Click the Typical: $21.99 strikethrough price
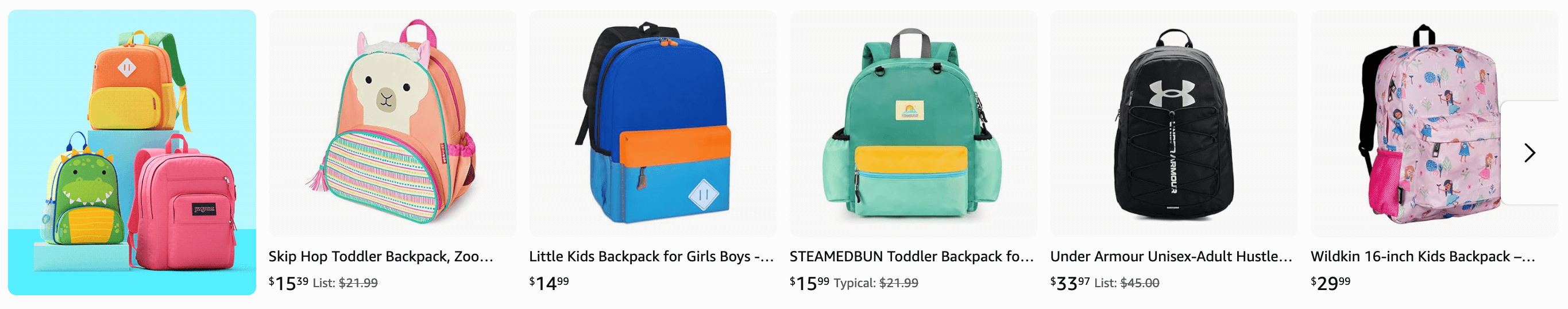This screenshot has width=1568, height=309. click(x=876, y=283)
